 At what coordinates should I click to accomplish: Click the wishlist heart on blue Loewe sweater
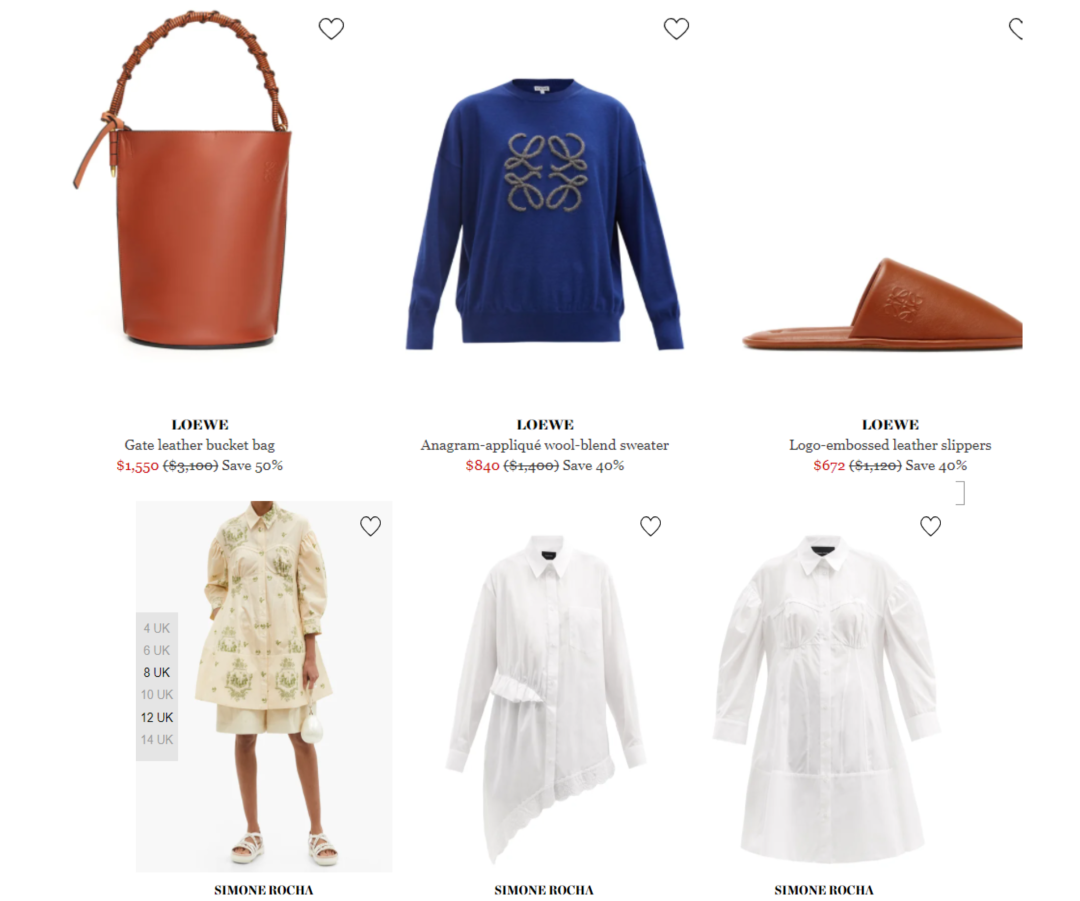[676, 28]
